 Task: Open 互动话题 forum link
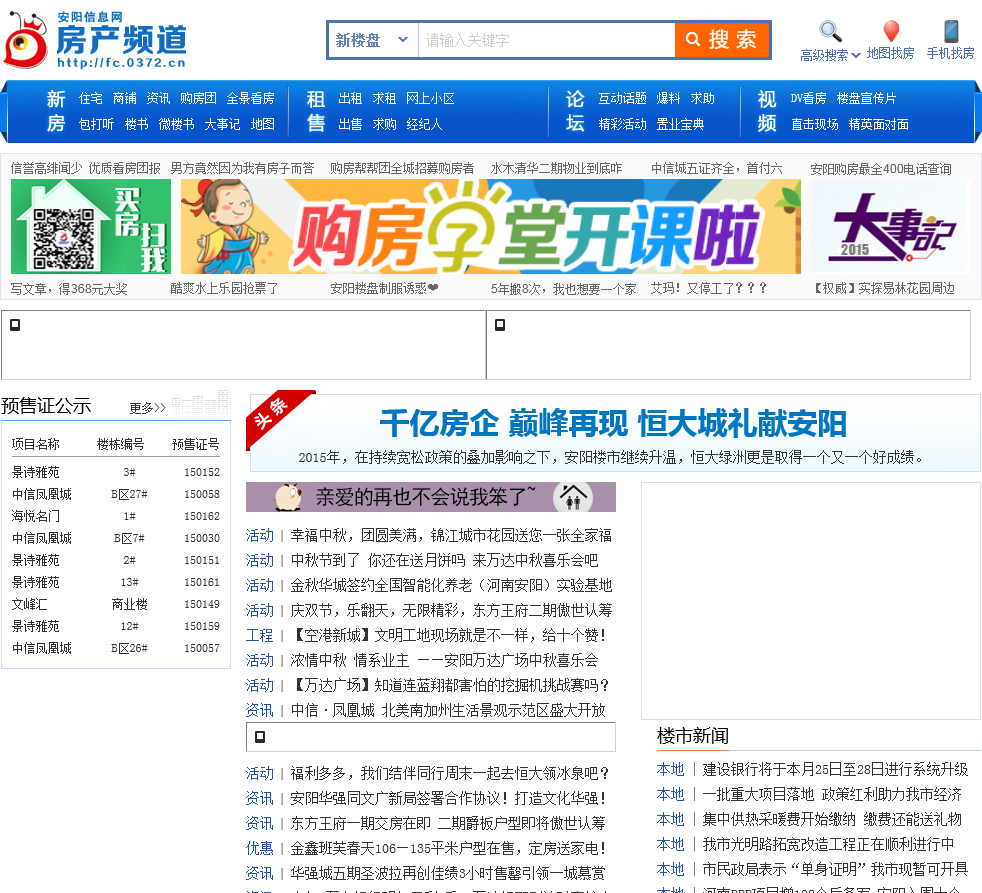pos(623,98)
